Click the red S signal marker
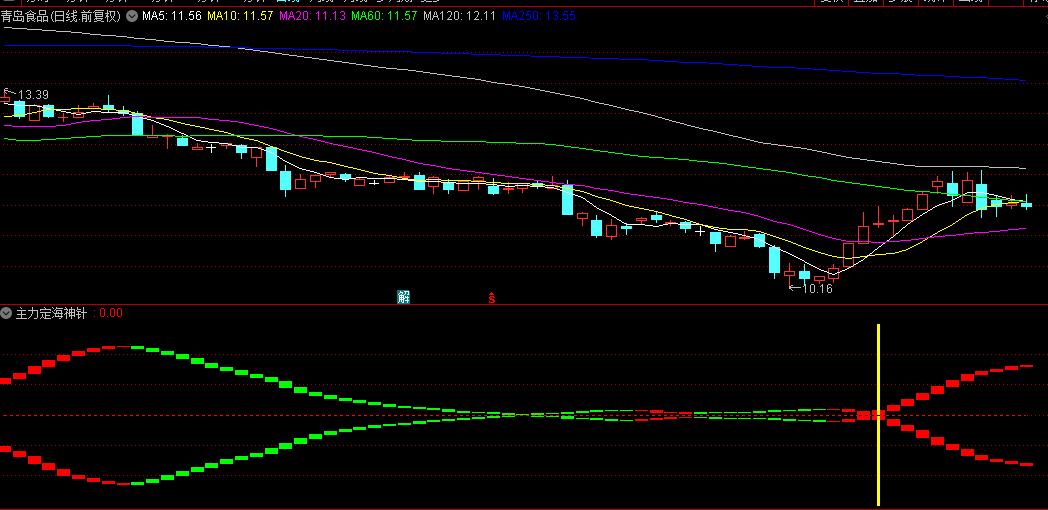This screenshot has width=1048, height=510. tap(492, 298)
